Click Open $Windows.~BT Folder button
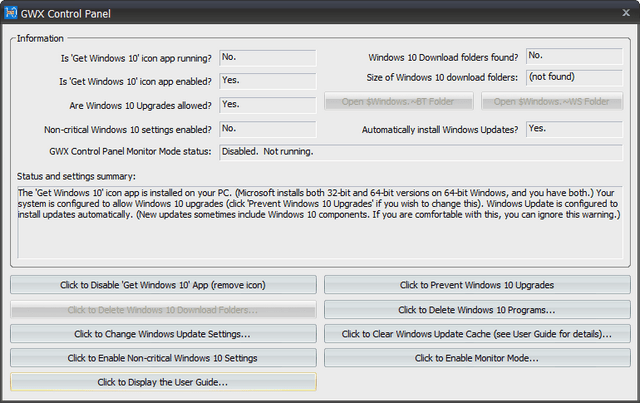 (x=399, y=101)
